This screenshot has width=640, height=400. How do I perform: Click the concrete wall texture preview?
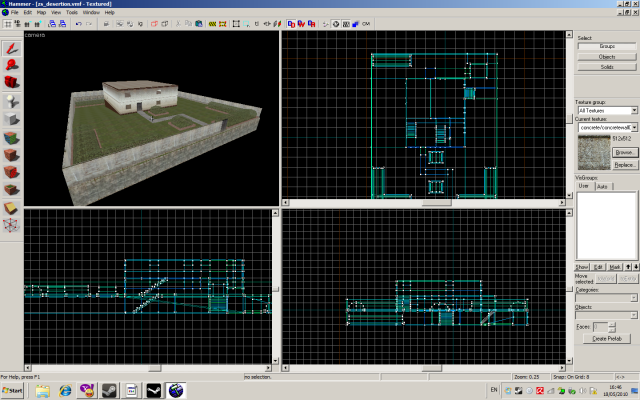[x=593, y=153]
